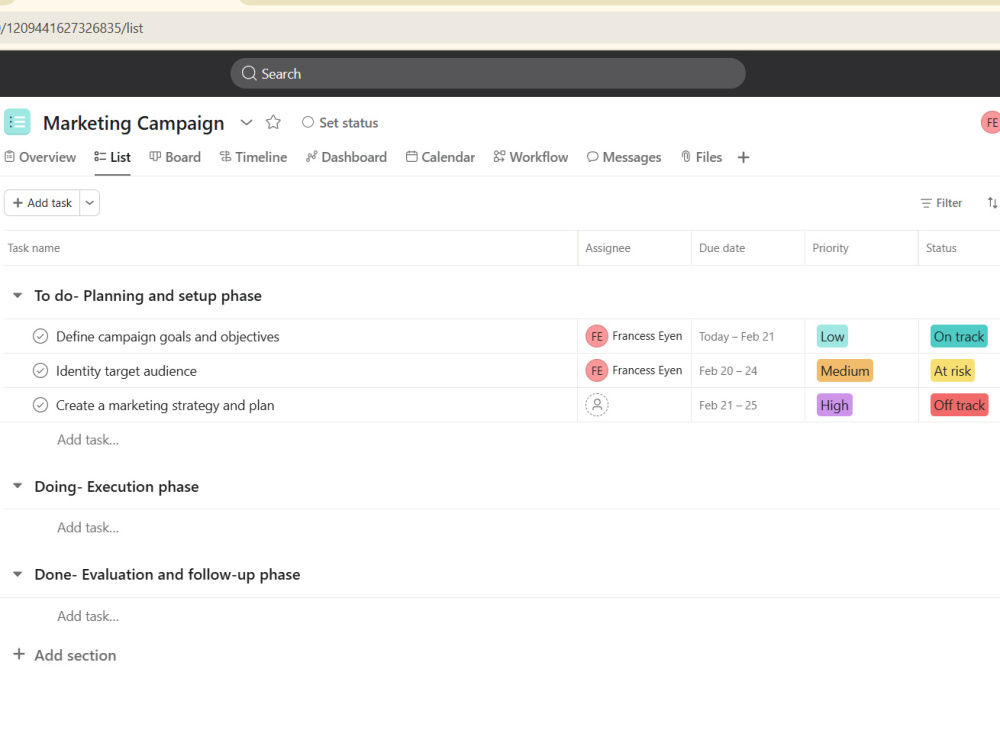This screenshot has height=750, width=1000.
Task: Open task Identity target audience
Action: 126,371
